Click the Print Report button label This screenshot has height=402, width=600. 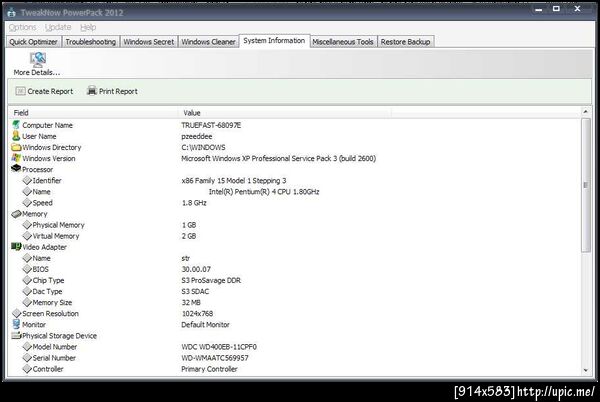tap(118, 91)
